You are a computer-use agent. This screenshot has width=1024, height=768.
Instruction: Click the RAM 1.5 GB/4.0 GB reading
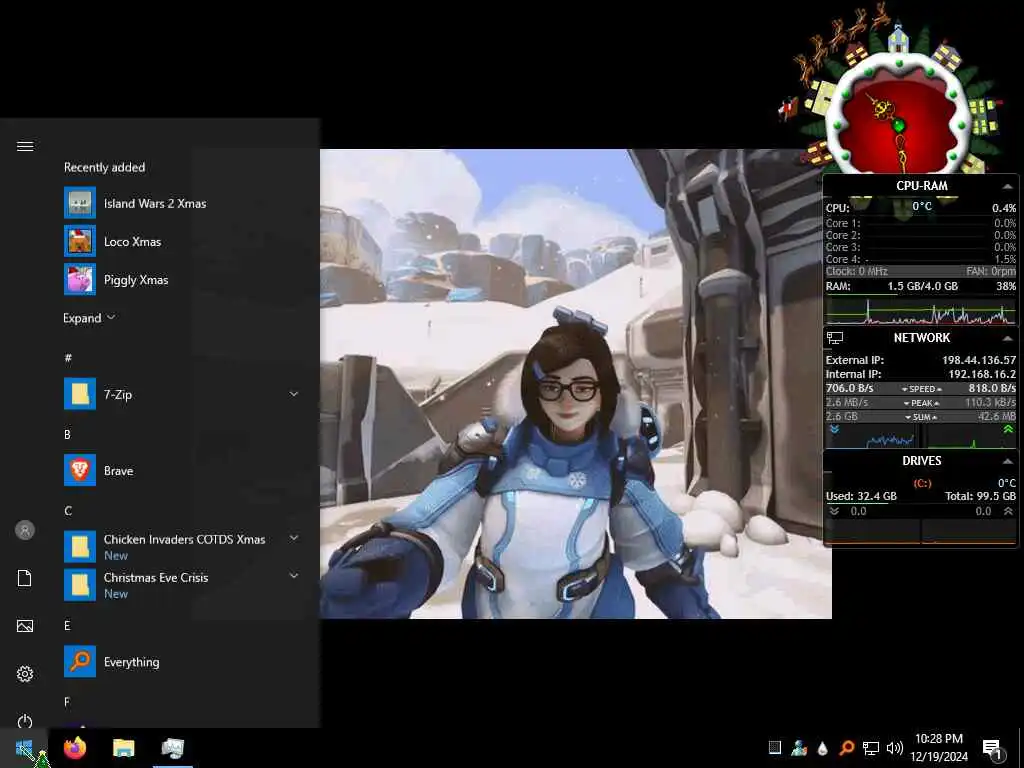pyautogui.click(x=922, y=286)
